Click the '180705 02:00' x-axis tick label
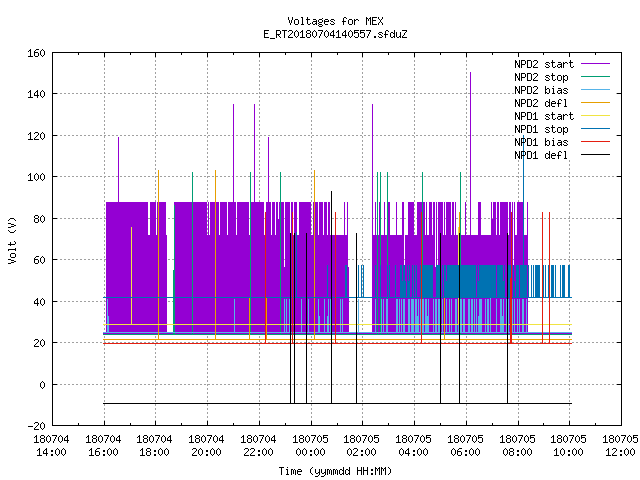Screen dimensions: 640x480 pyautogui.click(x=361, y=446)
